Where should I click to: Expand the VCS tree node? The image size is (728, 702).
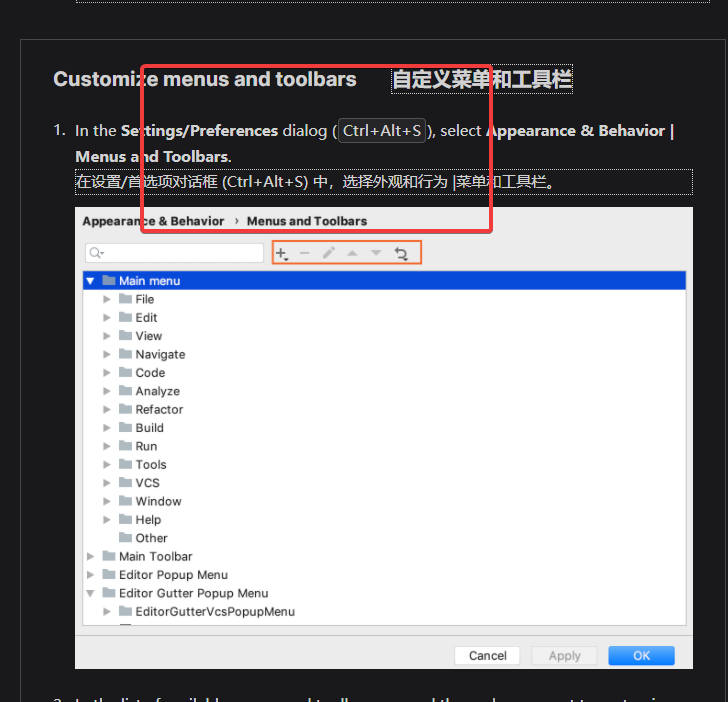[x=107, y=483]
